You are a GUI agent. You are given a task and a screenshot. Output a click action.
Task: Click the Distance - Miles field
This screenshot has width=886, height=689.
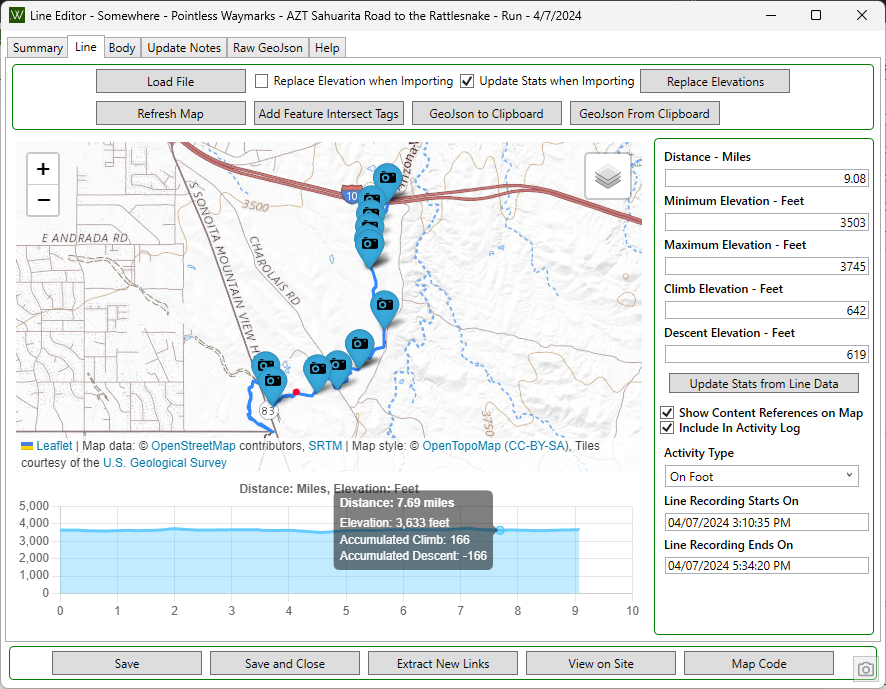pos(766,178)
